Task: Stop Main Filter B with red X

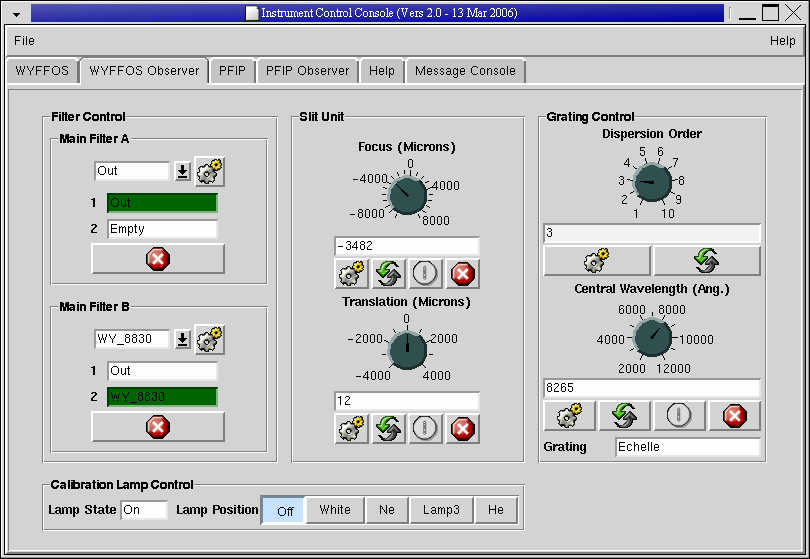Action: point(158,427)
